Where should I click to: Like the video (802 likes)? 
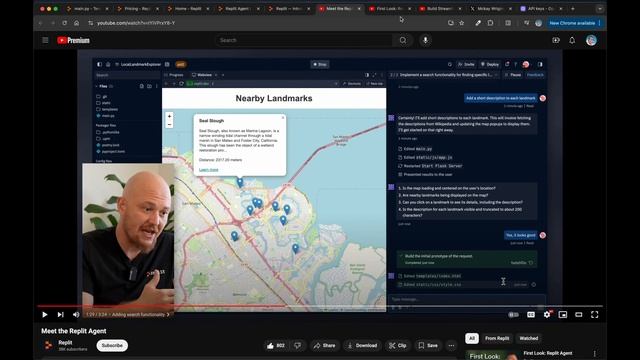tap(276, 345)
